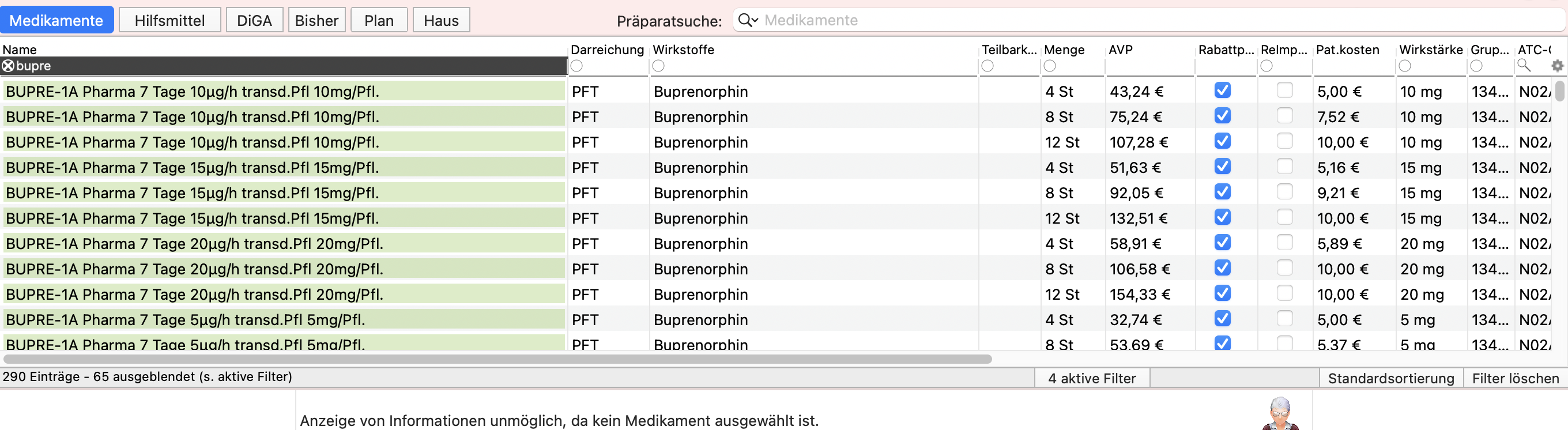Open the Präparatsuche search options magnifier
This screenshot has height=430, width=1568.
click(748, 20)
